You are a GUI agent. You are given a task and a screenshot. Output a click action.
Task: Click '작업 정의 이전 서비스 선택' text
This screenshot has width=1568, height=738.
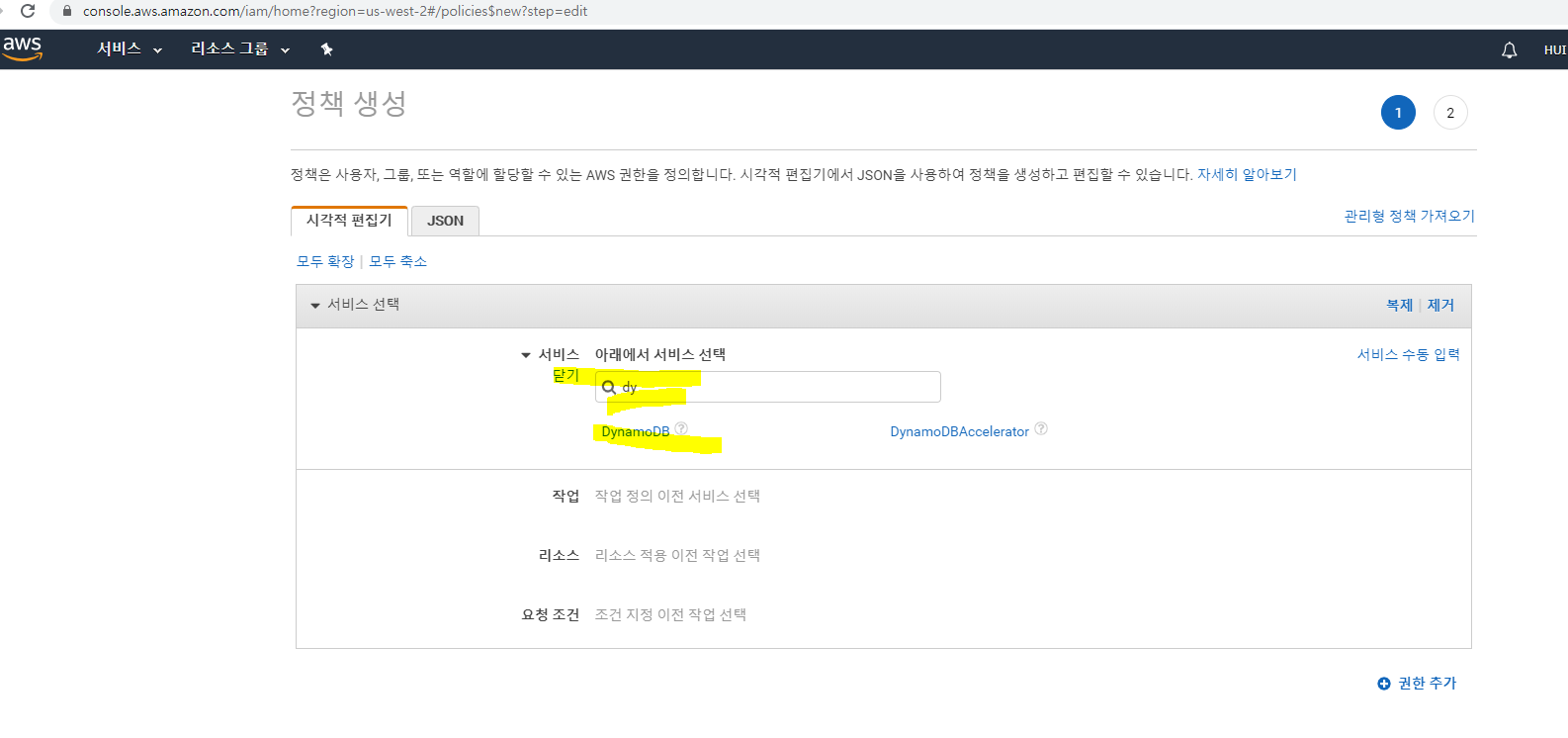(677, 496)
